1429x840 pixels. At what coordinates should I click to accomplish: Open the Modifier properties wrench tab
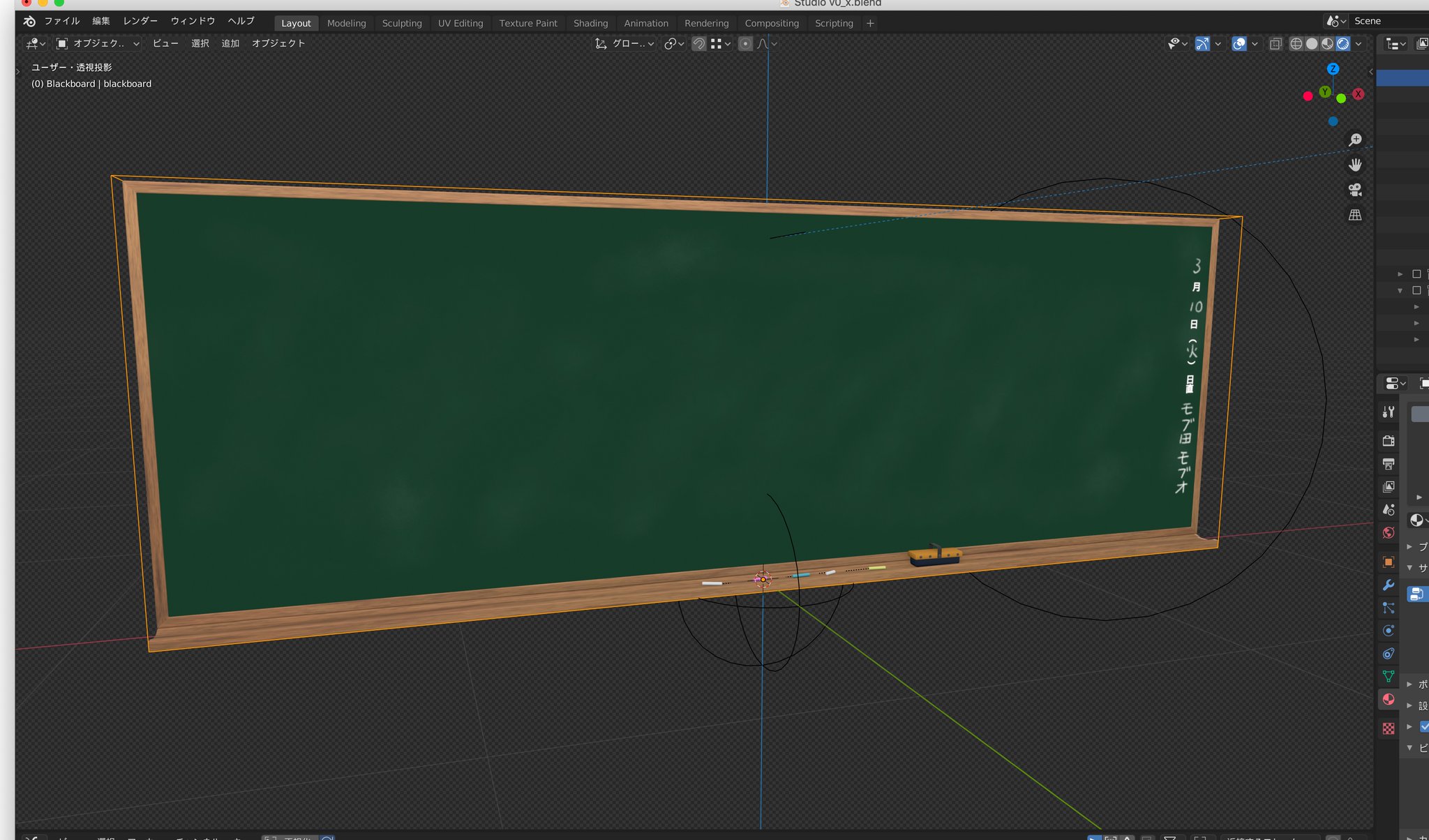pyautogui.click(x=1389, y=585)
